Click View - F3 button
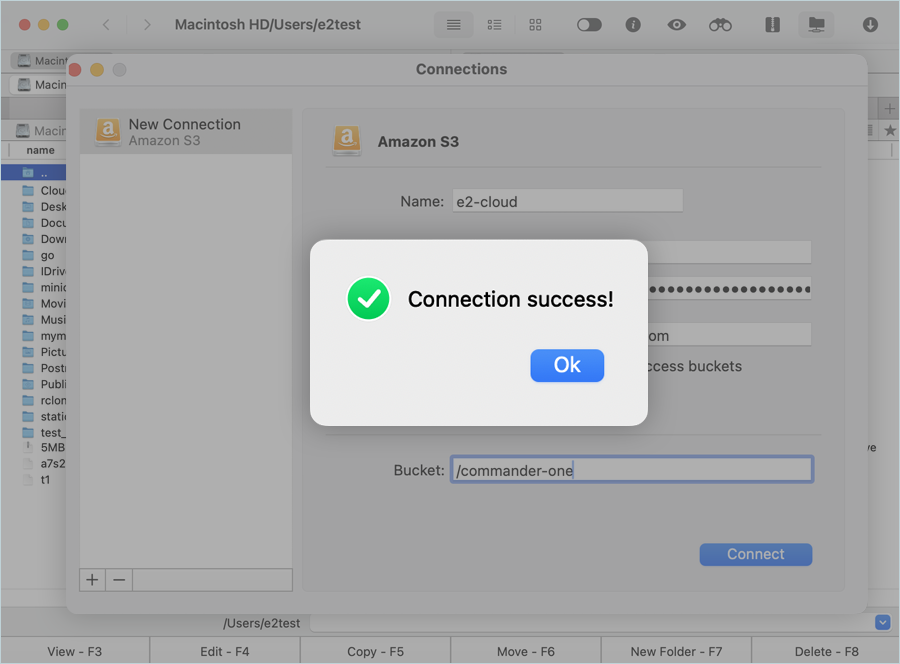Screen dimensions: 900x664 click(x=75, y=651)
